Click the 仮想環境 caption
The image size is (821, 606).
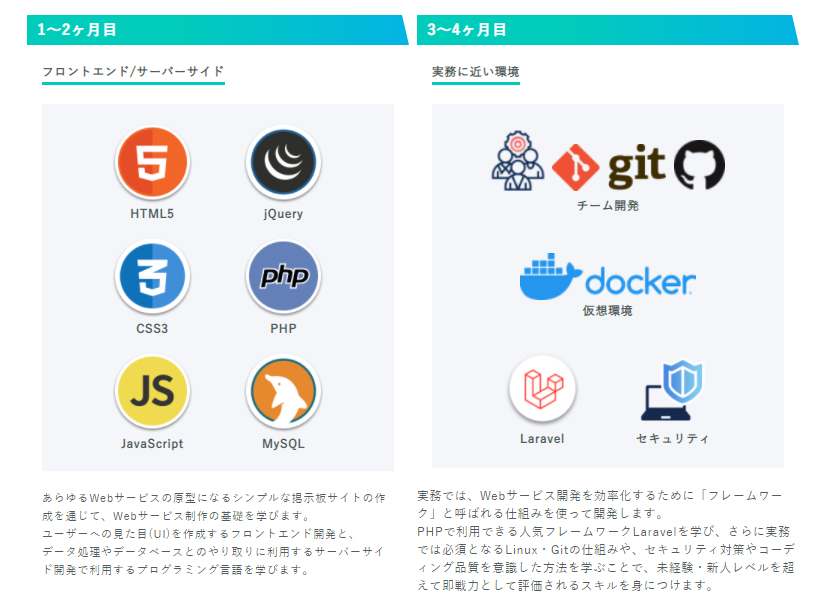click(x=608, y=311)
